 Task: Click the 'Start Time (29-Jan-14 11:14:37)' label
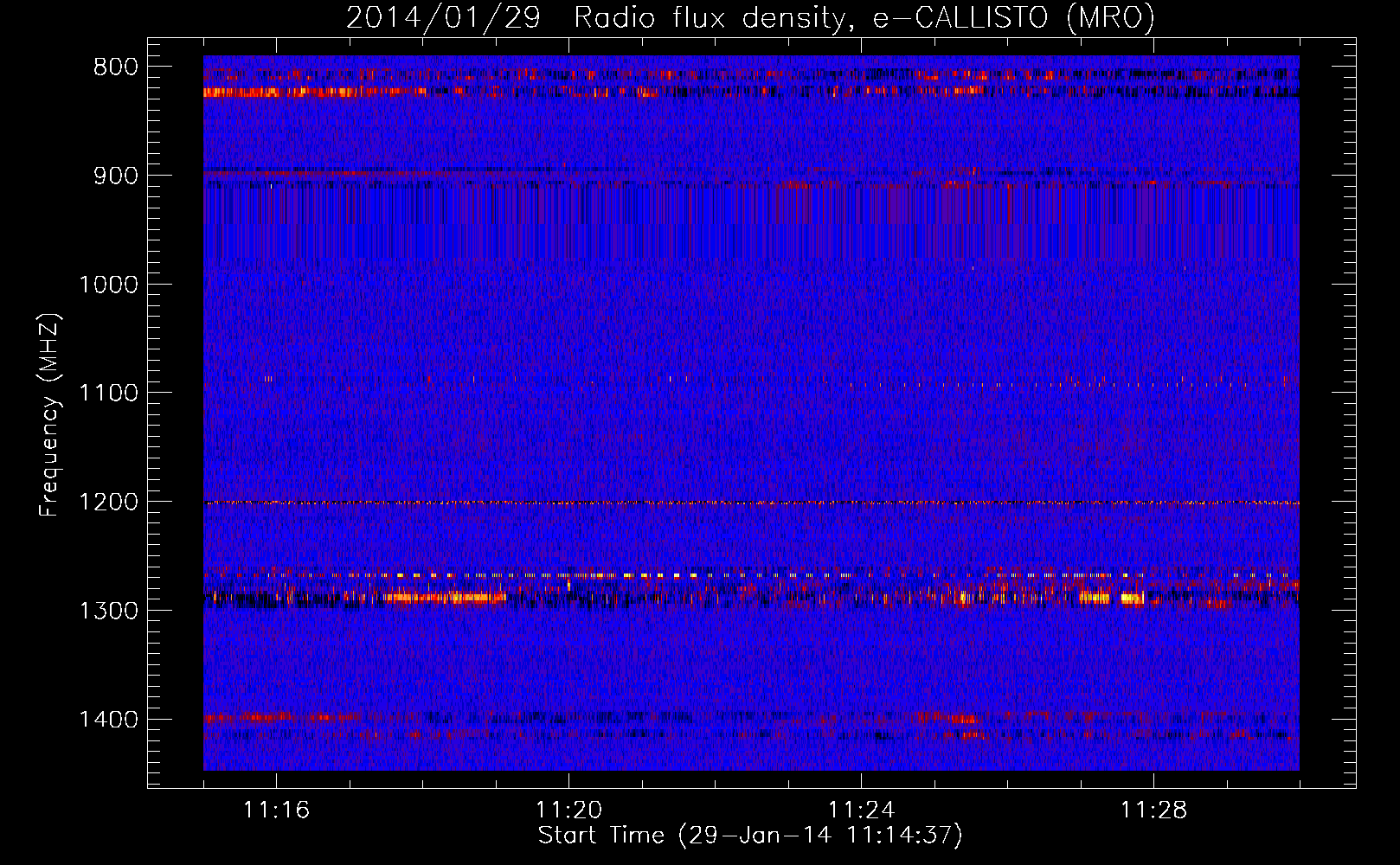click(750, 836)
